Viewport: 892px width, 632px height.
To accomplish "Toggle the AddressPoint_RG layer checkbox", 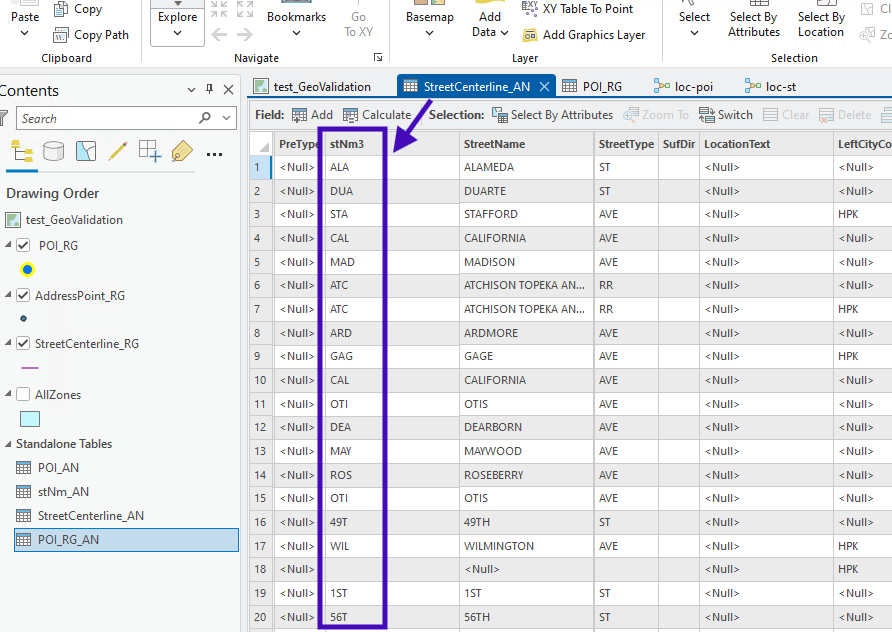I will (x=24, y=295).
